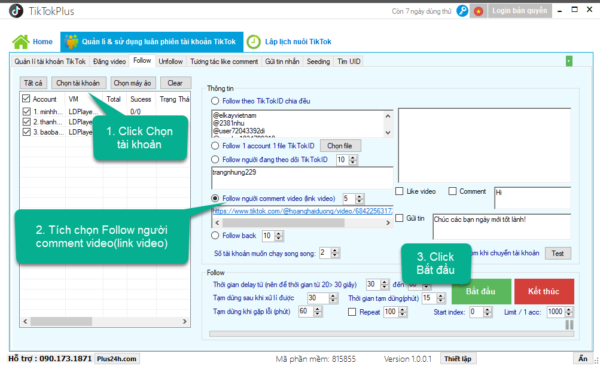600x366 pixels.
Task: Switch to Tìm UID tab
Action: (x=349, y=61)
